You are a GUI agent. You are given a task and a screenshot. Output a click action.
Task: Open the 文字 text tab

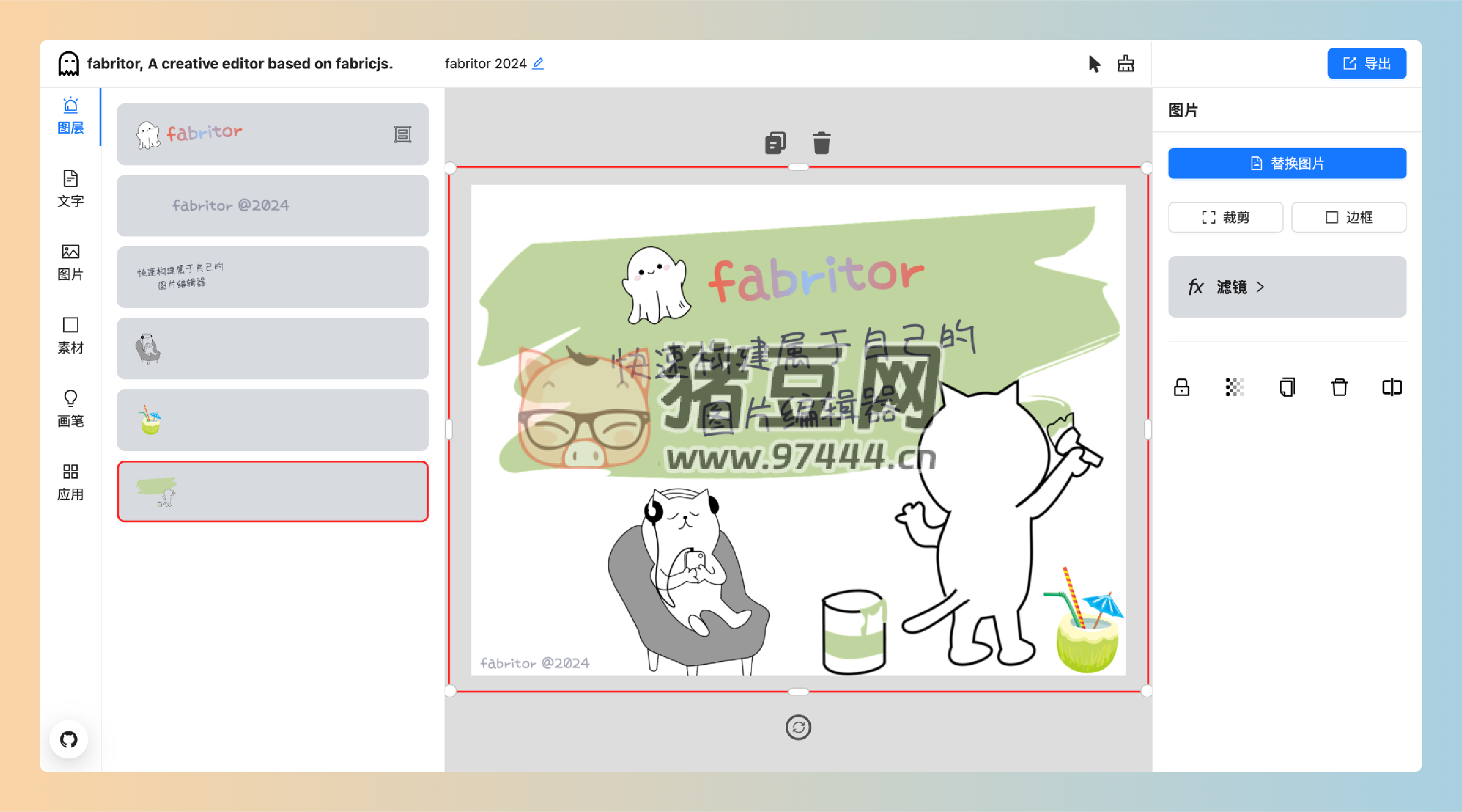click(70, 188)
